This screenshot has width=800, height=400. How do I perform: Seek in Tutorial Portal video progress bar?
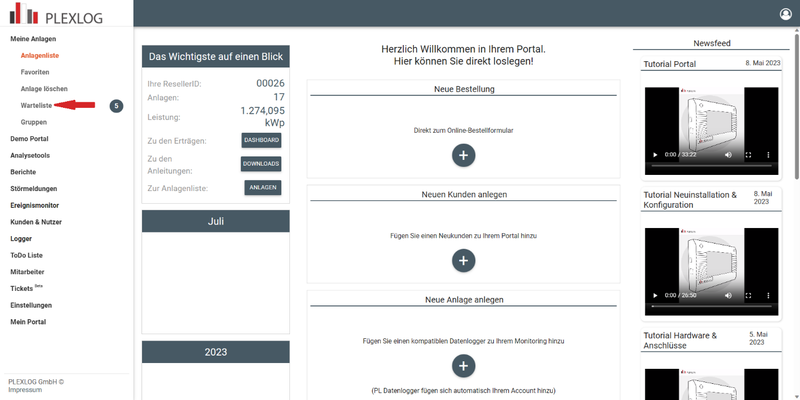coord(712,165)
